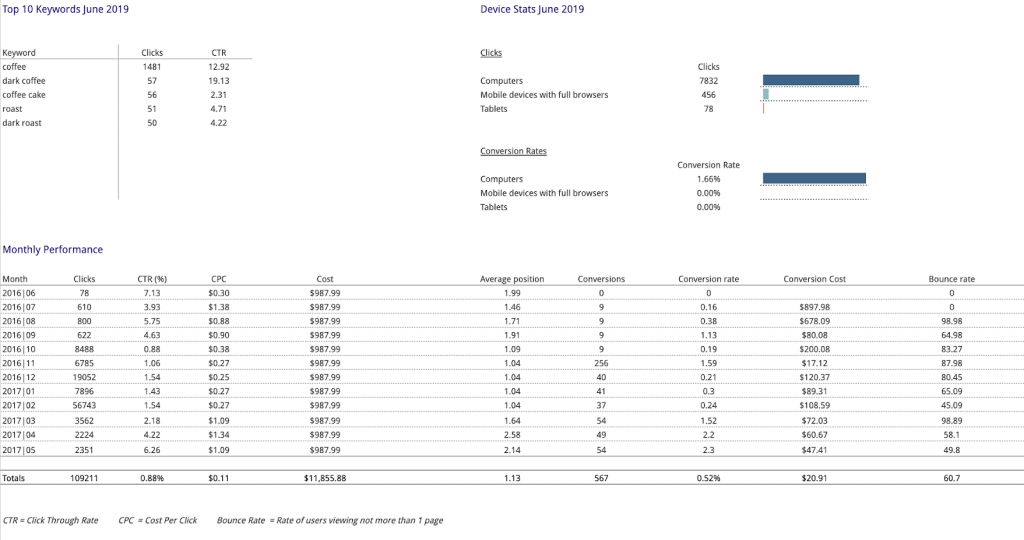Select the 'dark coffee' keyword
This screenshot has height=540, width=1024.
[24, 81]
